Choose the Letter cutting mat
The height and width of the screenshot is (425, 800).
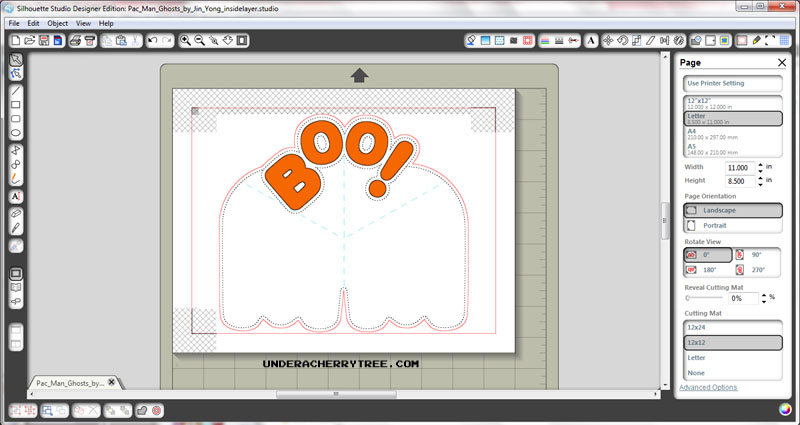[x=733, y=358]
